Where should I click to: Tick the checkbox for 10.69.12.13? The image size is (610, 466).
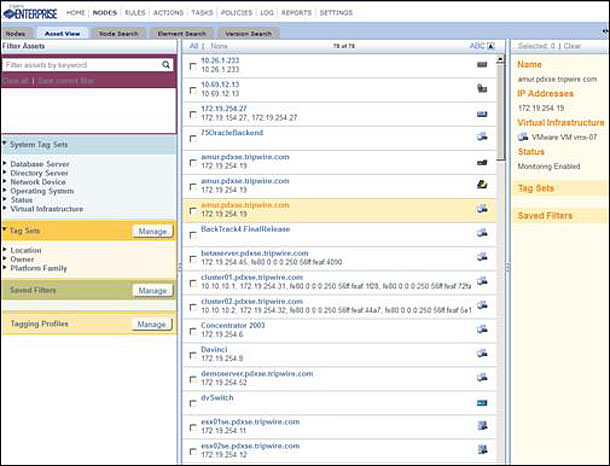(193, 90)
